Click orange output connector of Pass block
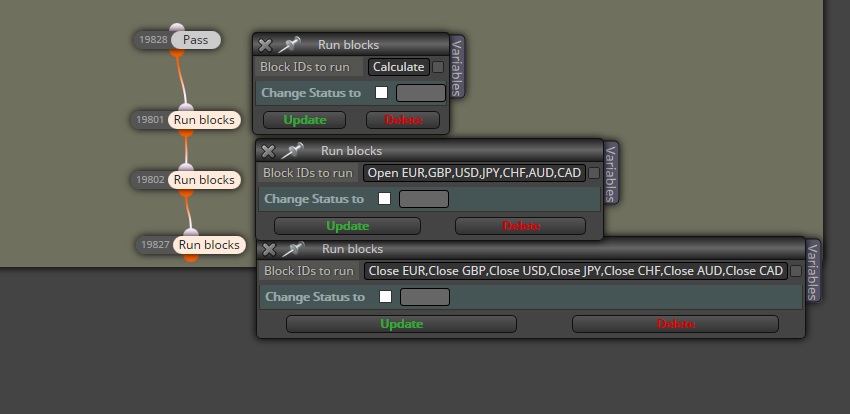 pyautogui.click(x=177, y=53)
